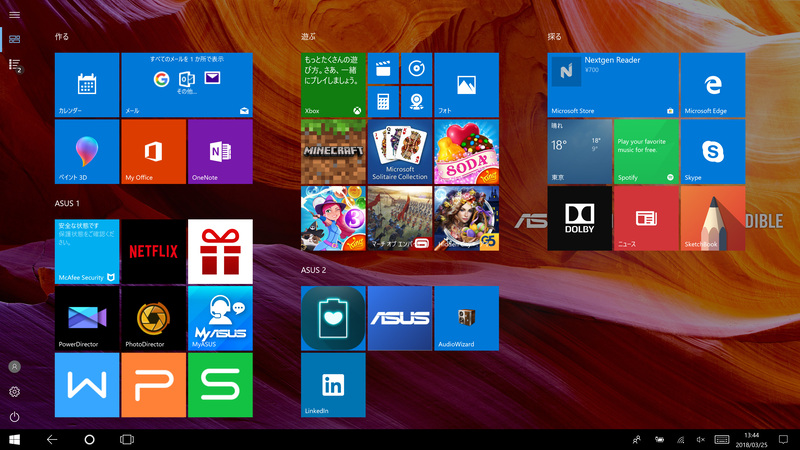The image size is (800, 450).
Task: Open the Mail tile
Action: tap(187, 85)
